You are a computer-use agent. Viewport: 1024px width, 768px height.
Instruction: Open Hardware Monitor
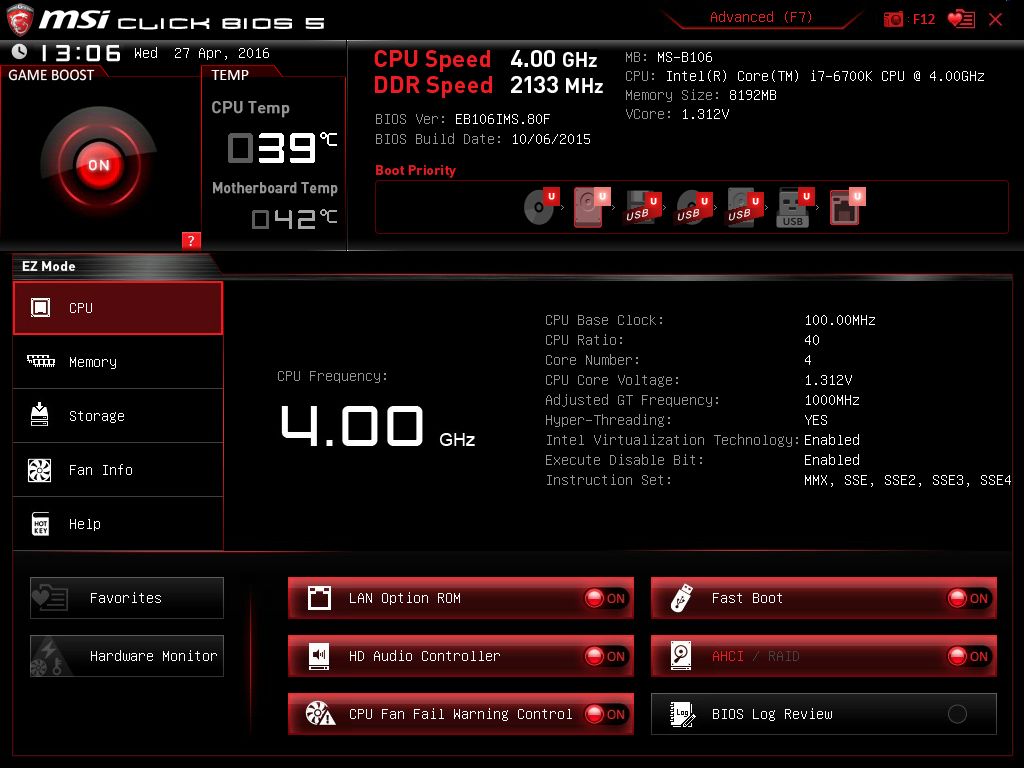coord(127,656)
